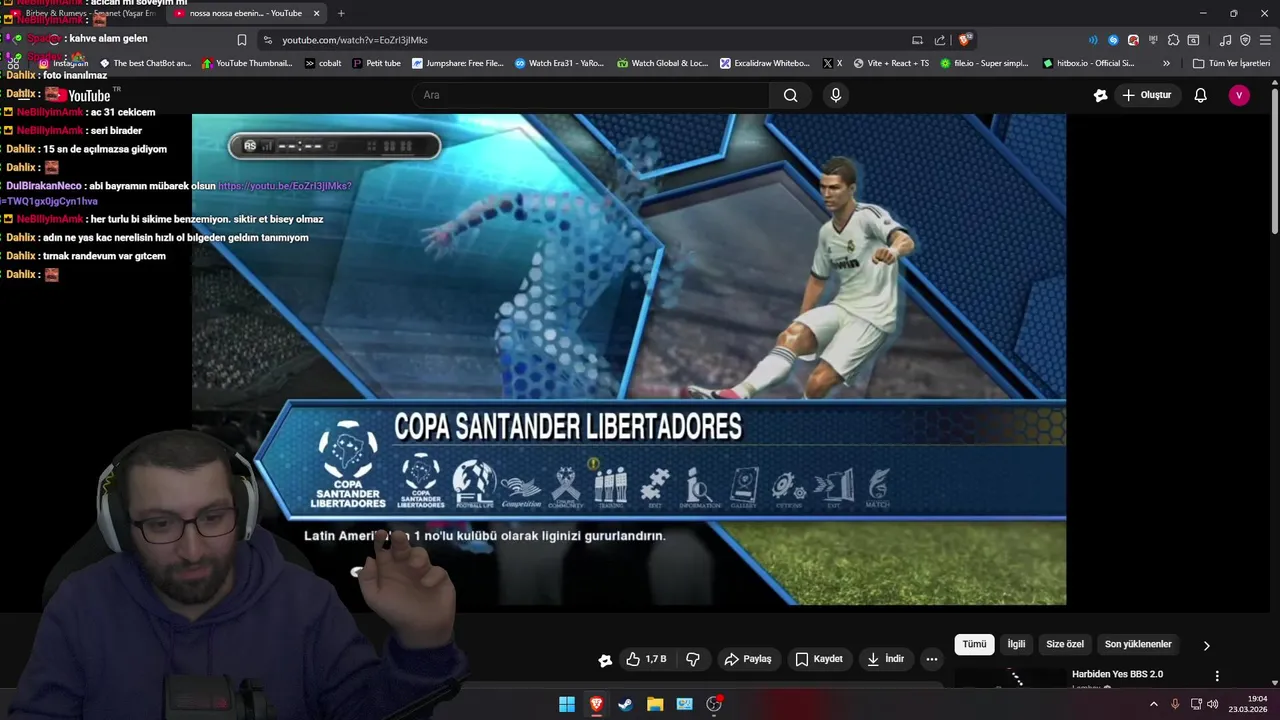Switch to the nossa nossa ebenin YouTube tab

coord(247,13)
